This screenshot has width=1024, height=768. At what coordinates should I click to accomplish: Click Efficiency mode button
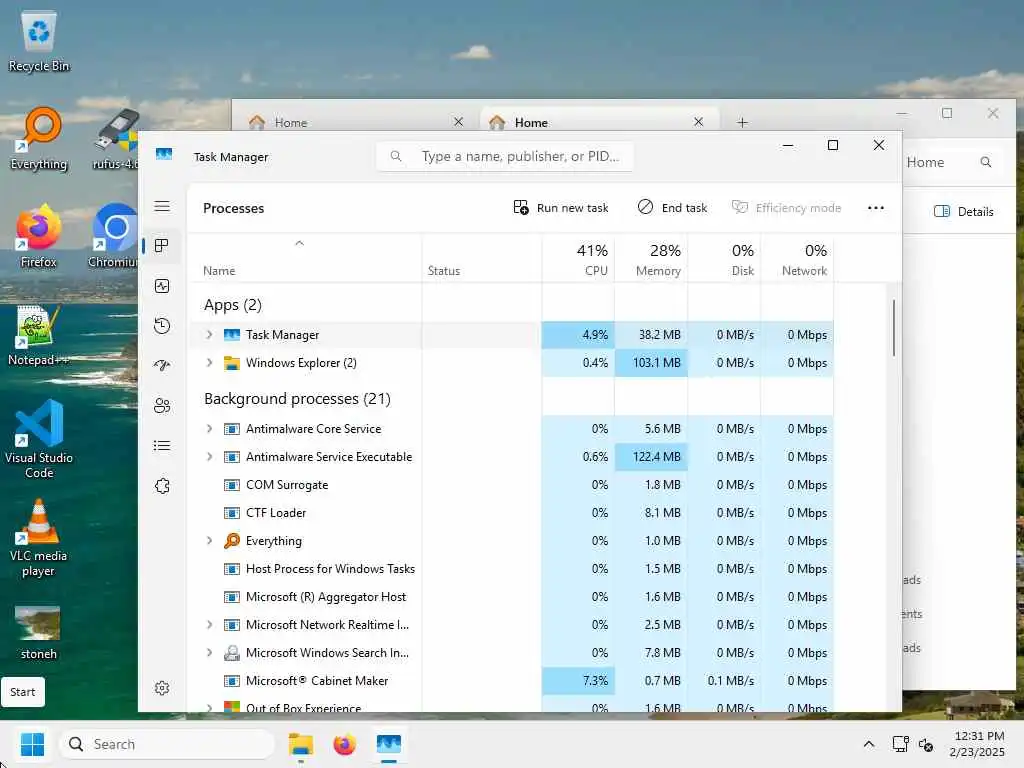[x=786, y=208]
